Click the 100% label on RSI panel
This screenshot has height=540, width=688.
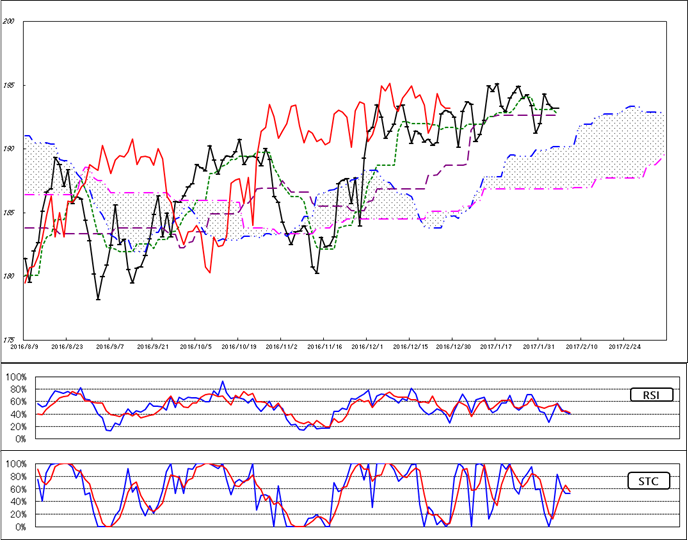pyautogui.click(x=17, y=378)
